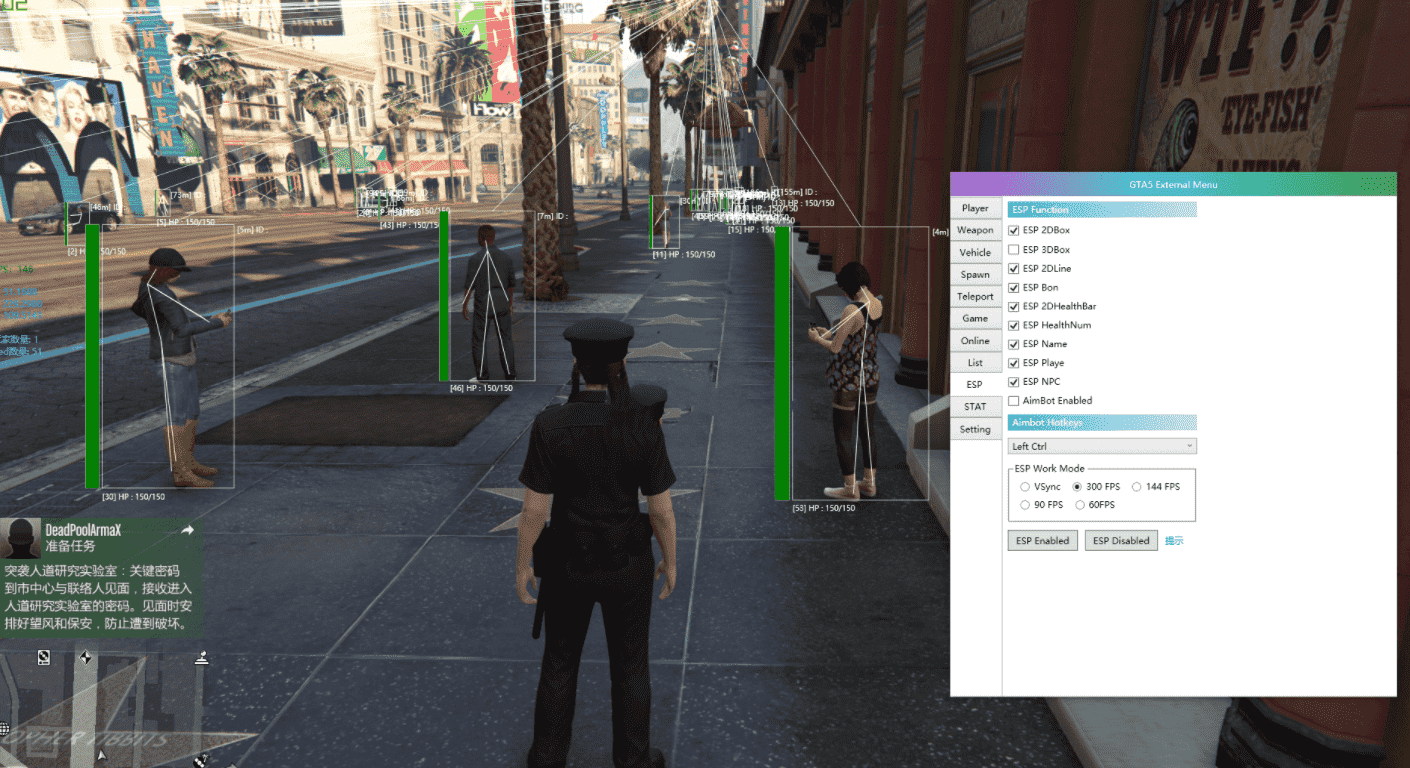Switch to the Teleport tab

[x=975, y=296]
